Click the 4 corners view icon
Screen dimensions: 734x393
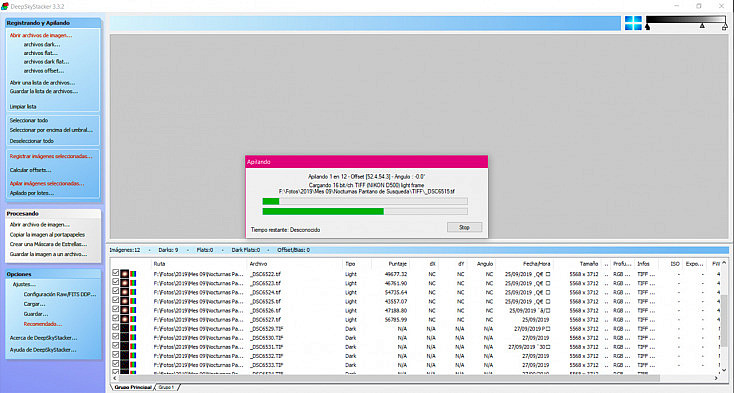pyautogui.click(x=633, y=23)
